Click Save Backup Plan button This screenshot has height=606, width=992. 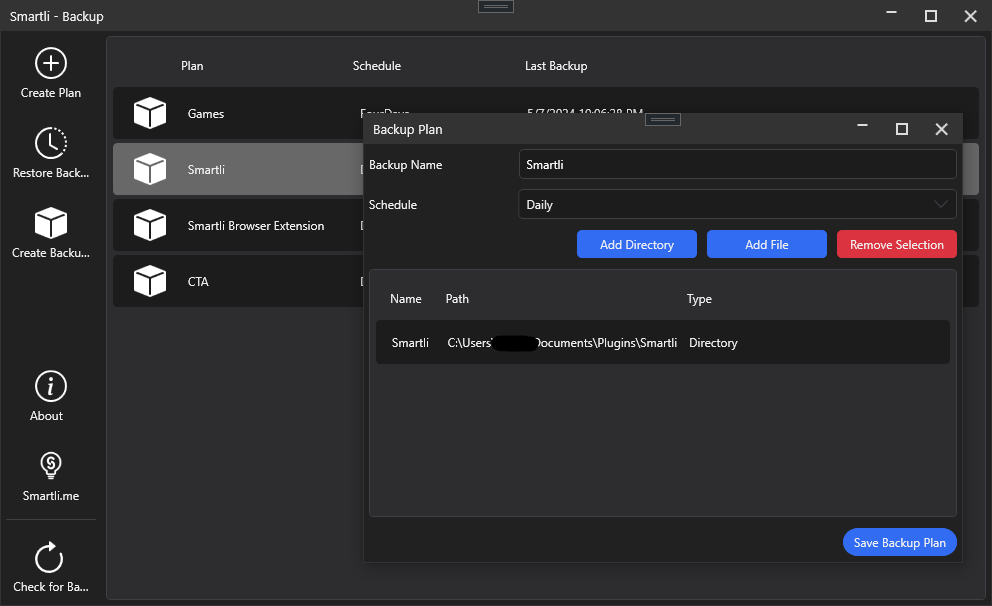tap(899, 543)
